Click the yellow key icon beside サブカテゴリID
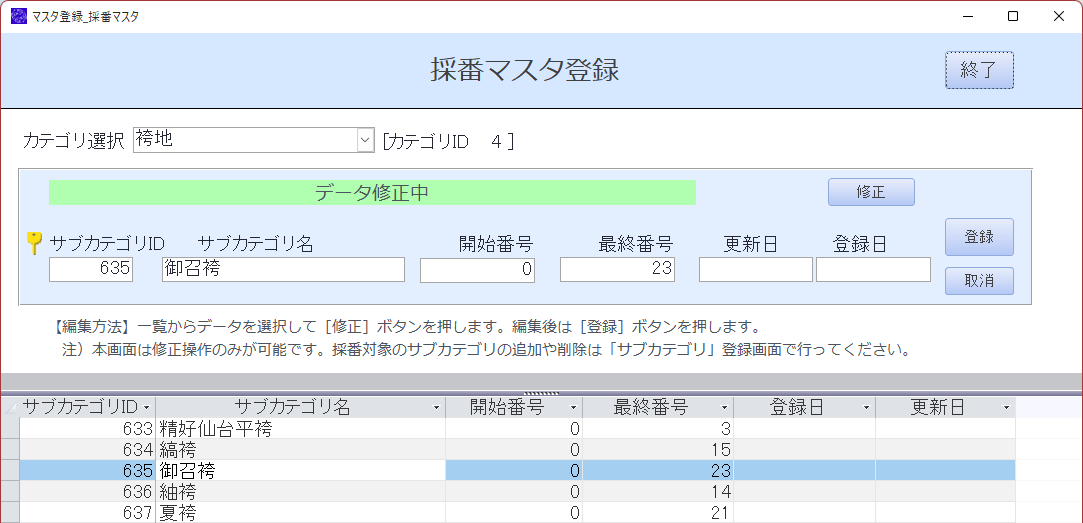 point(33,243)
